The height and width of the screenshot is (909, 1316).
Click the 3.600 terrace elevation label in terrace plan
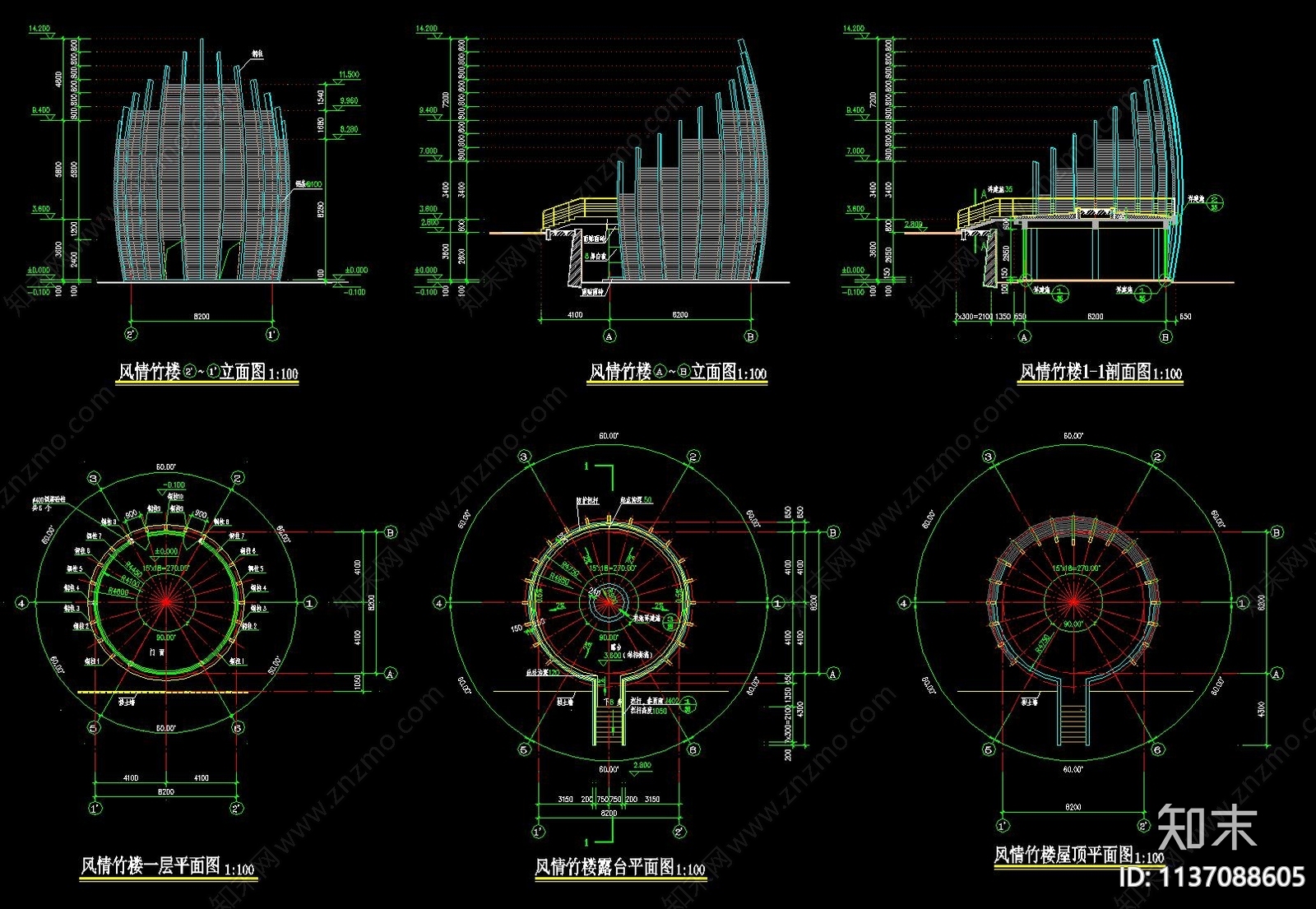pos(613,656)
